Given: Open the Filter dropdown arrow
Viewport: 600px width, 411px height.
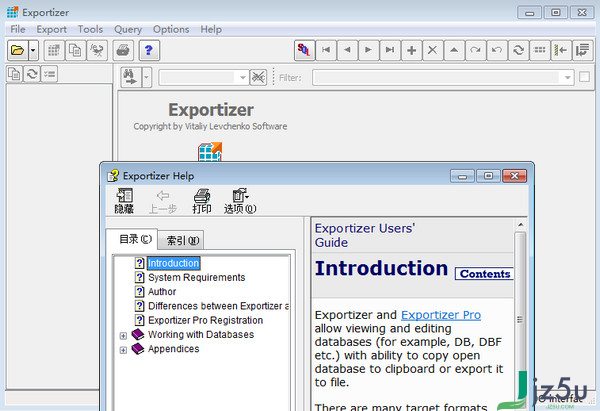Looking at the screenshot, I should coord(567,78).
